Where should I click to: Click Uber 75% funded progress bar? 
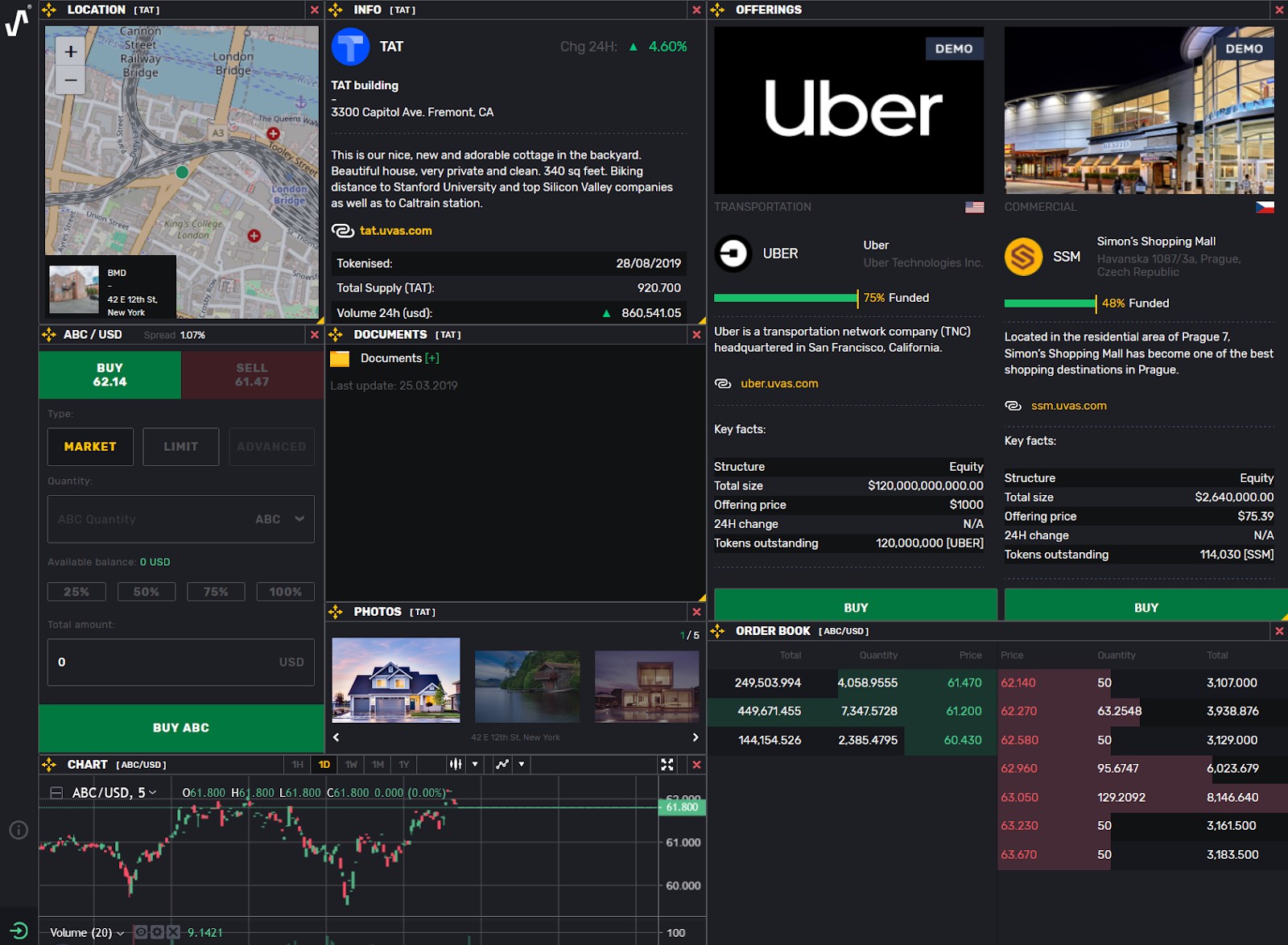[x=786, y=298]
